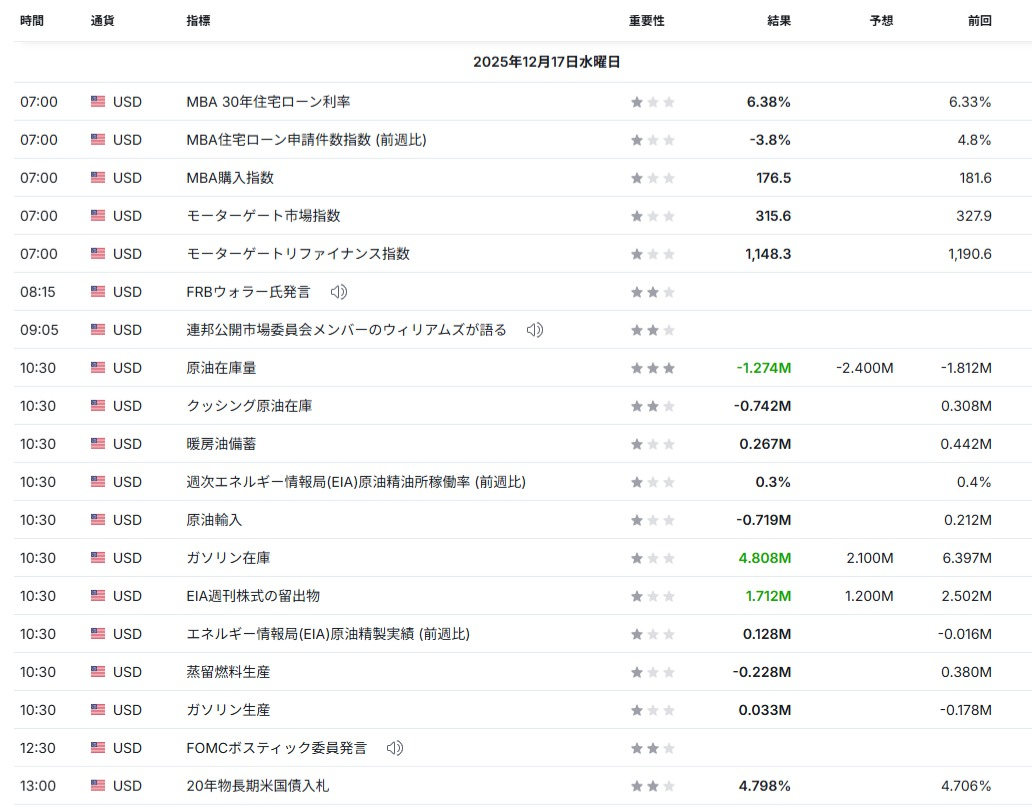Click the 2025年12月17日水曜日 date header
Image resolution: width=1032 pixels, height=811 pixels.
pos(547,62)
